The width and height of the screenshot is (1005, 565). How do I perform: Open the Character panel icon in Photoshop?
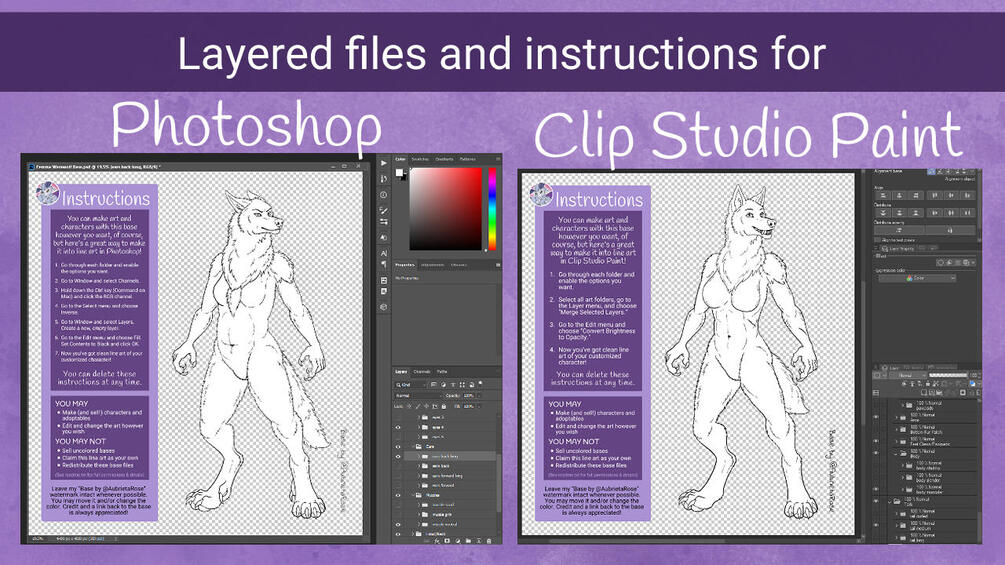383,253
